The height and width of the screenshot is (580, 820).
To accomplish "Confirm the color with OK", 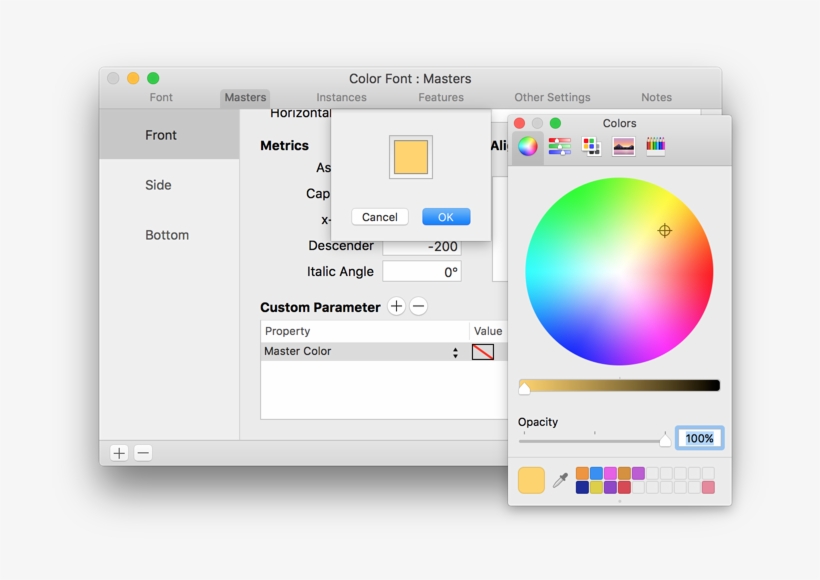I will pyautogui.click(x=446, y=217).
